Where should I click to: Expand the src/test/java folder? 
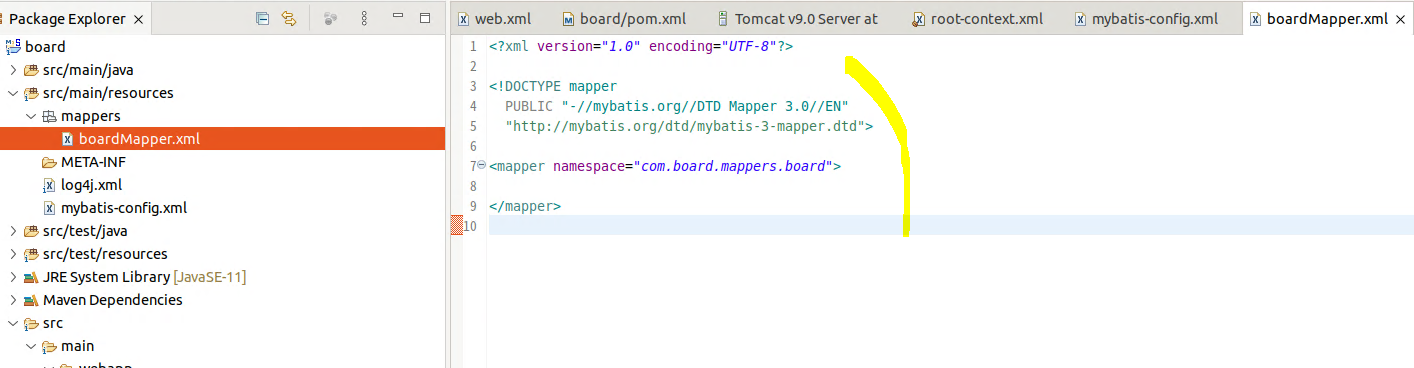(13, 231)
